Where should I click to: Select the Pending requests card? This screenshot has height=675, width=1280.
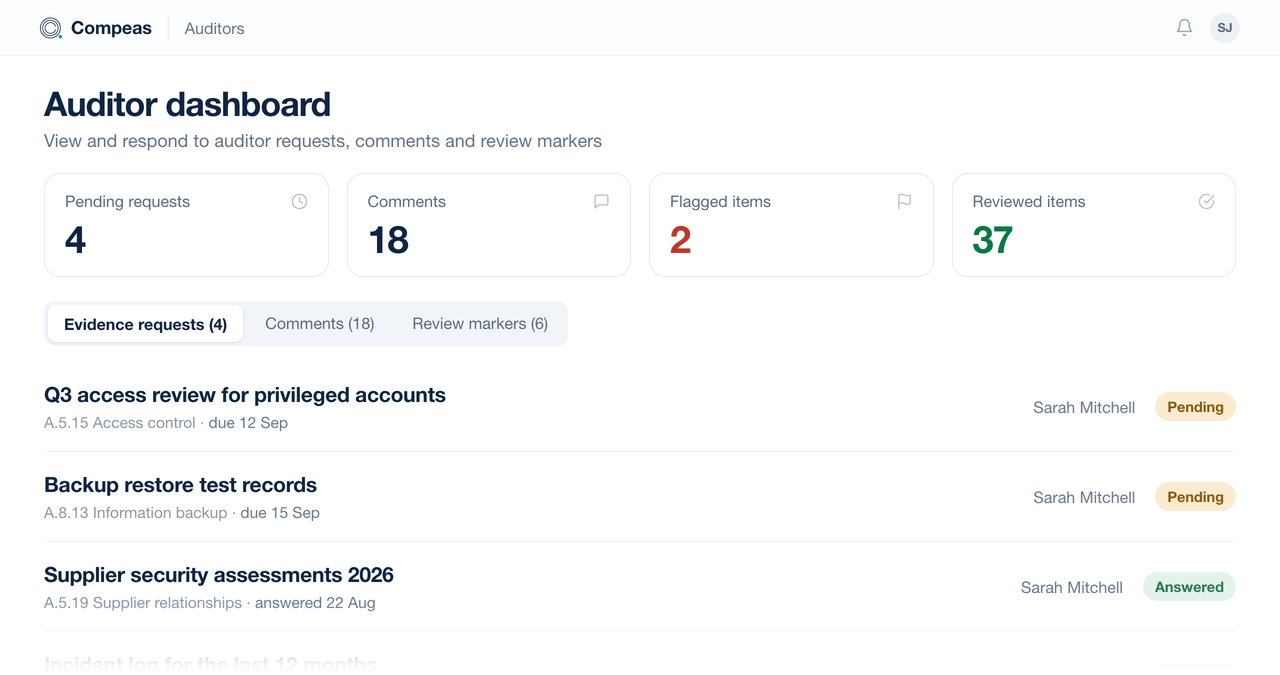(x=186, y=225)
